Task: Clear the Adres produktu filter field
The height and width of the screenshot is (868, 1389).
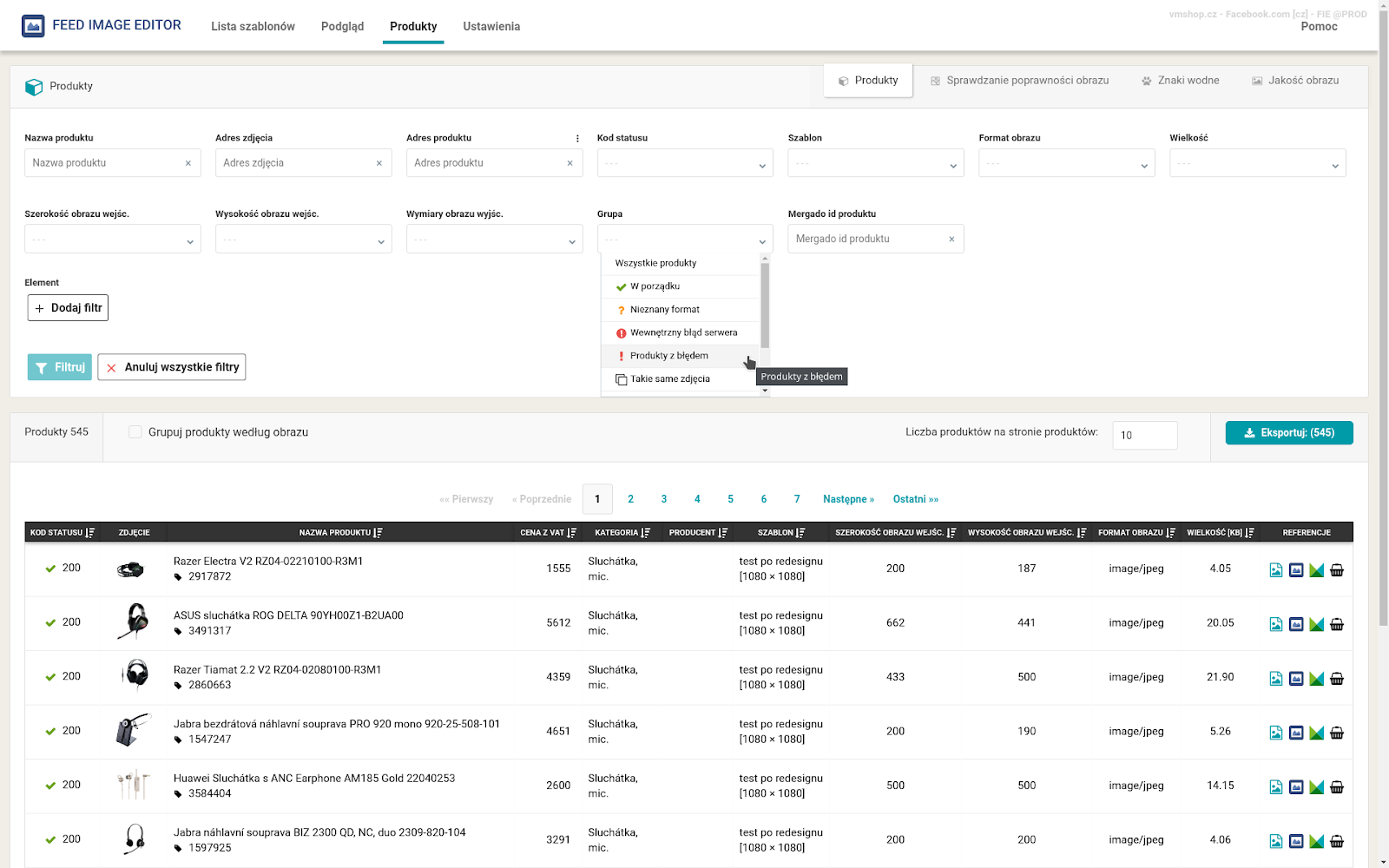Action: [x=570, y=163]
